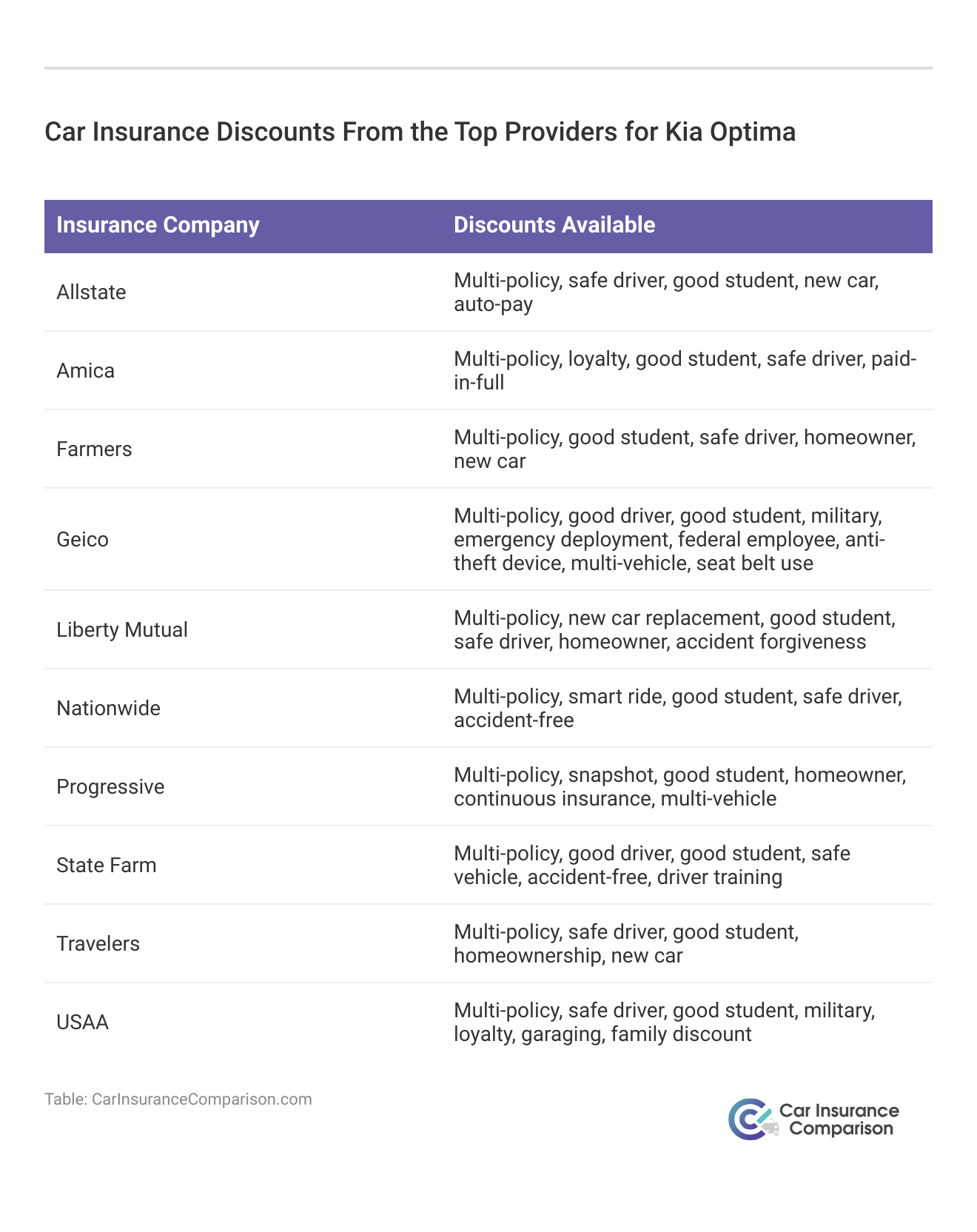Click the State Farm company name
The image size is (977, 1232).
coord(107,865)
